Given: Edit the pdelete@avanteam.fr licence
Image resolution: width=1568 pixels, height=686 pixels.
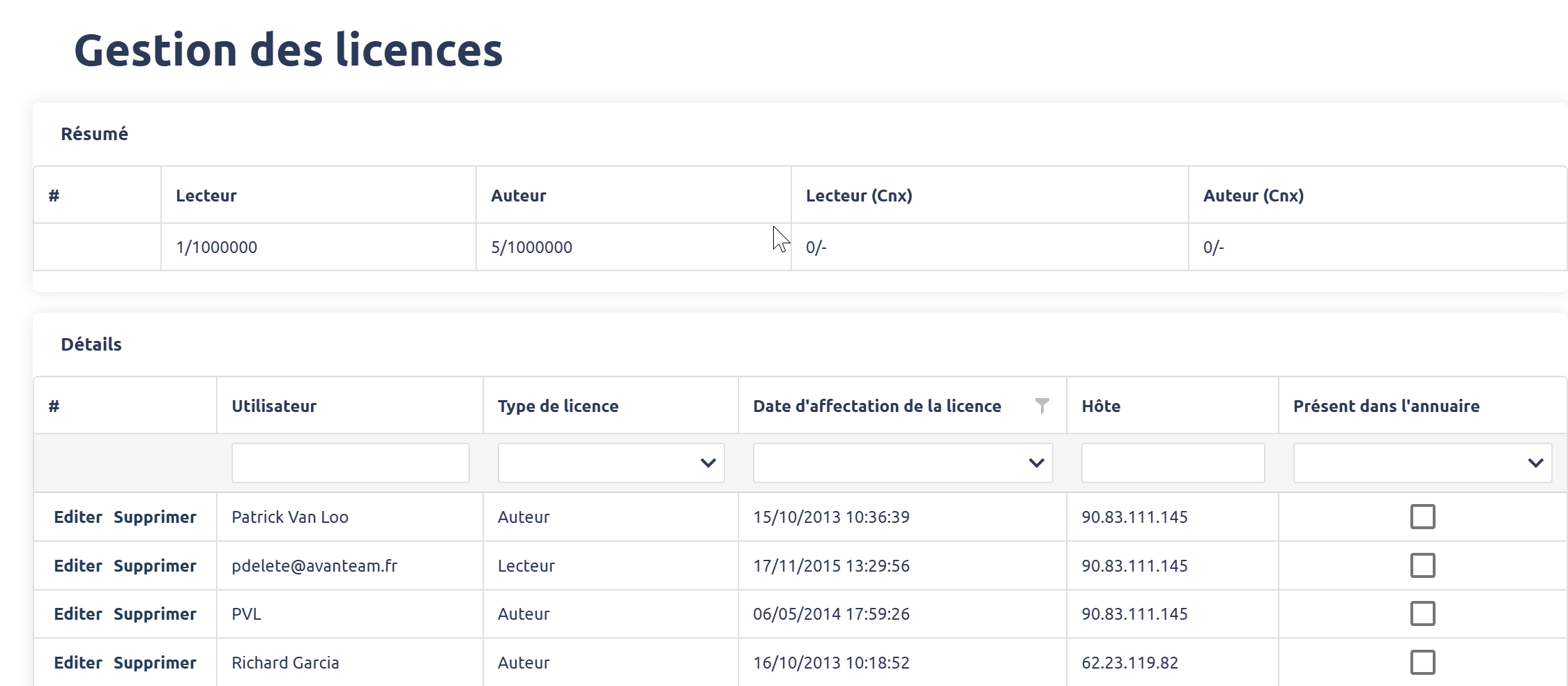Looking at the screenshot, I should coord(78,566).
